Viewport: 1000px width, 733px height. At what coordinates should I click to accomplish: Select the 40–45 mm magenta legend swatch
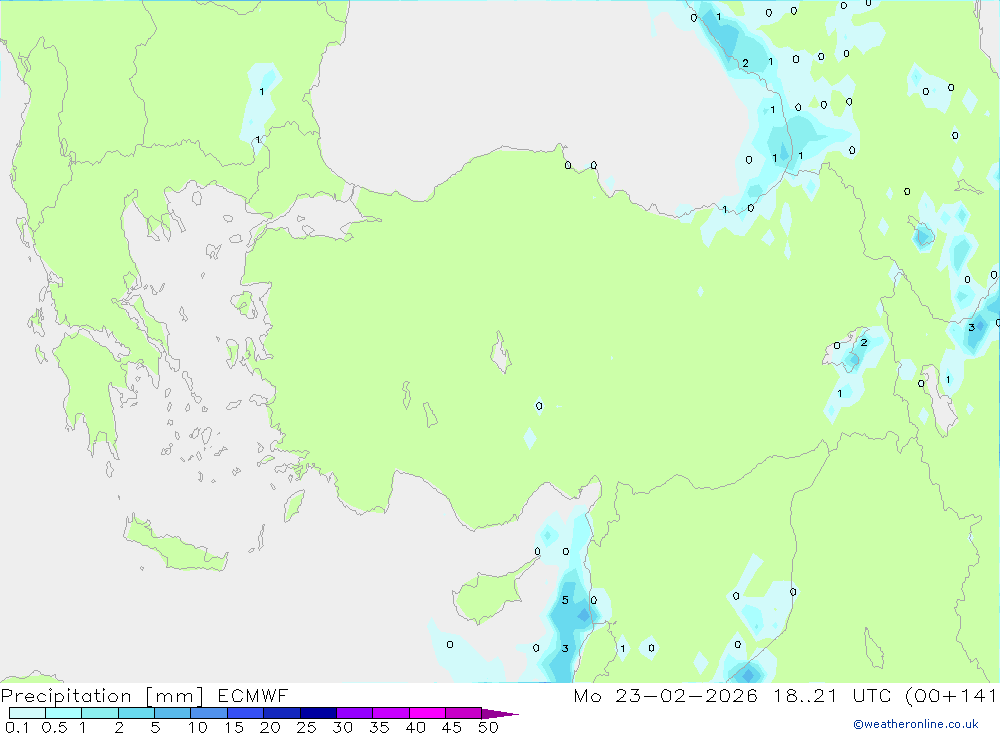coord(427,713)
